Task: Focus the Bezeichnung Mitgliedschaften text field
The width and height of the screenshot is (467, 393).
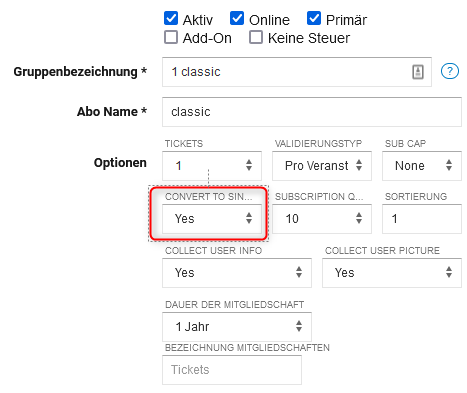Action: (232, 370)
